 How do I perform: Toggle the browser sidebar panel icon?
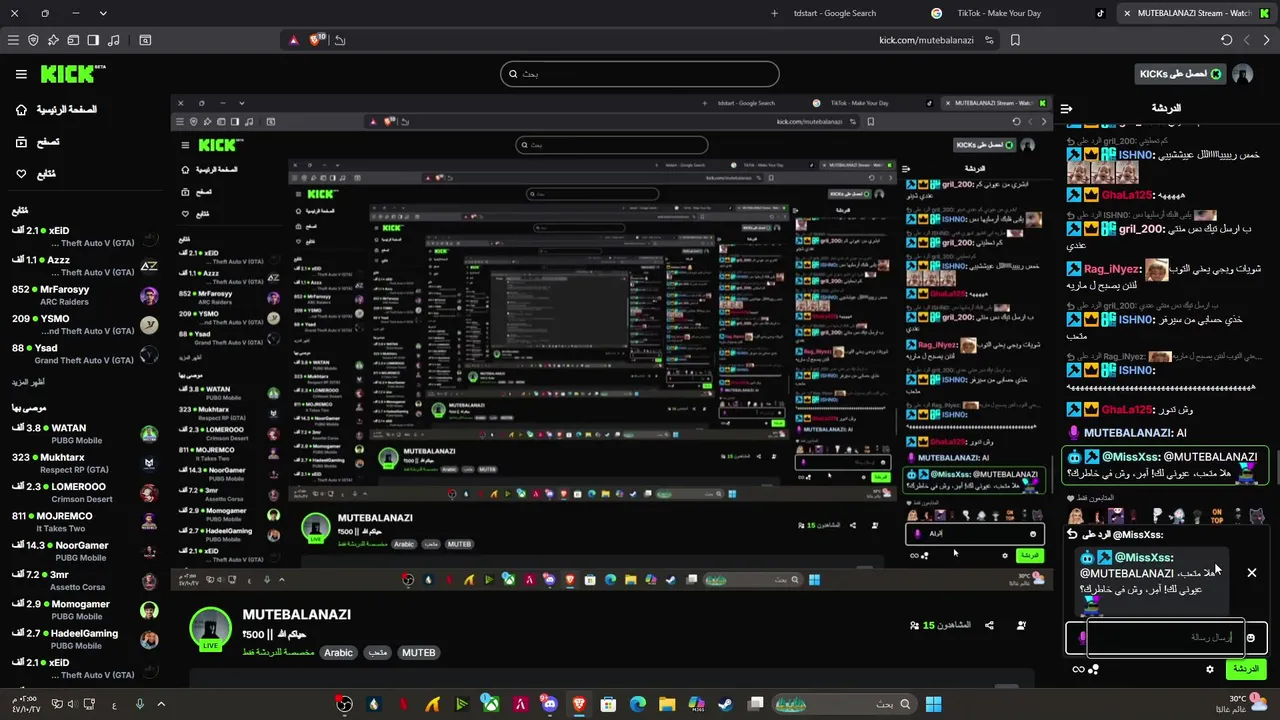(93, 40)
